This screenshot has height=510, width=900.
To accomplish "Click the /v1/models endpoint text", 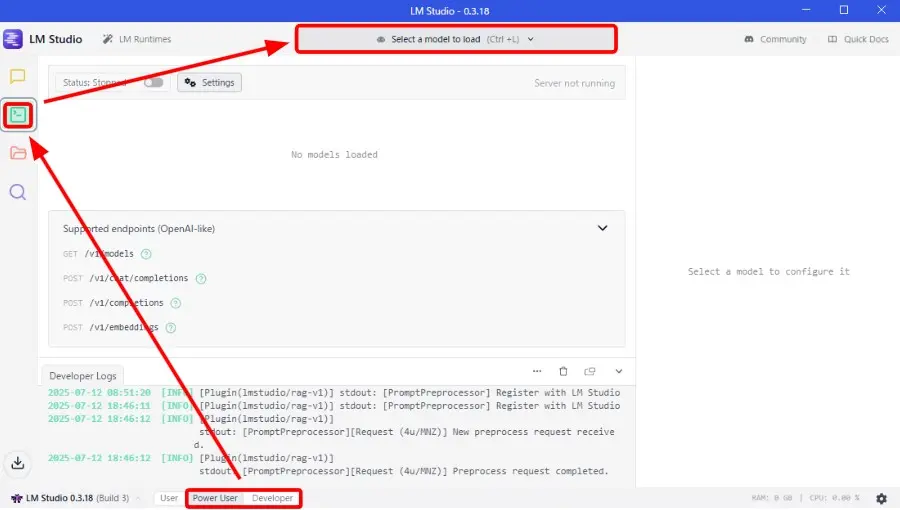I will tap(109, 254).
